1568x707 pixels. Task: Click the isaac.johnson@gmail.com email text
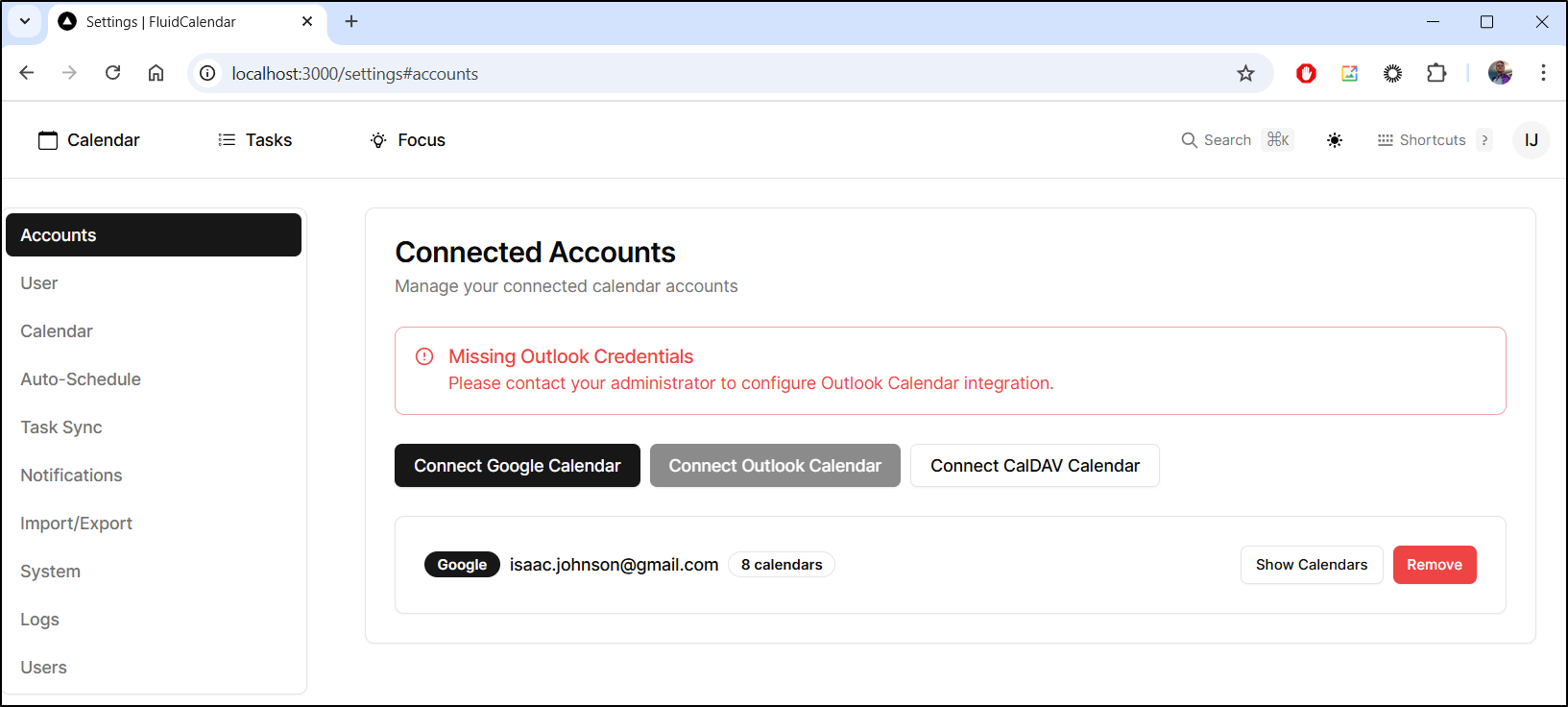click(x=615, y=565)
